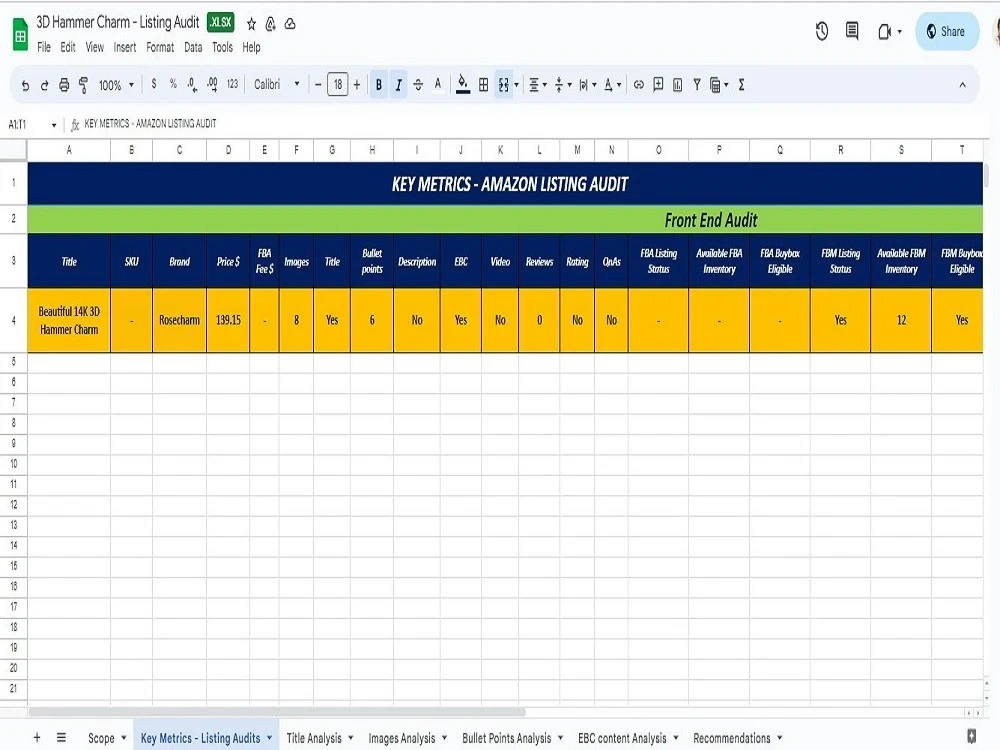Open text wrapping dropdown

point(587,85)
